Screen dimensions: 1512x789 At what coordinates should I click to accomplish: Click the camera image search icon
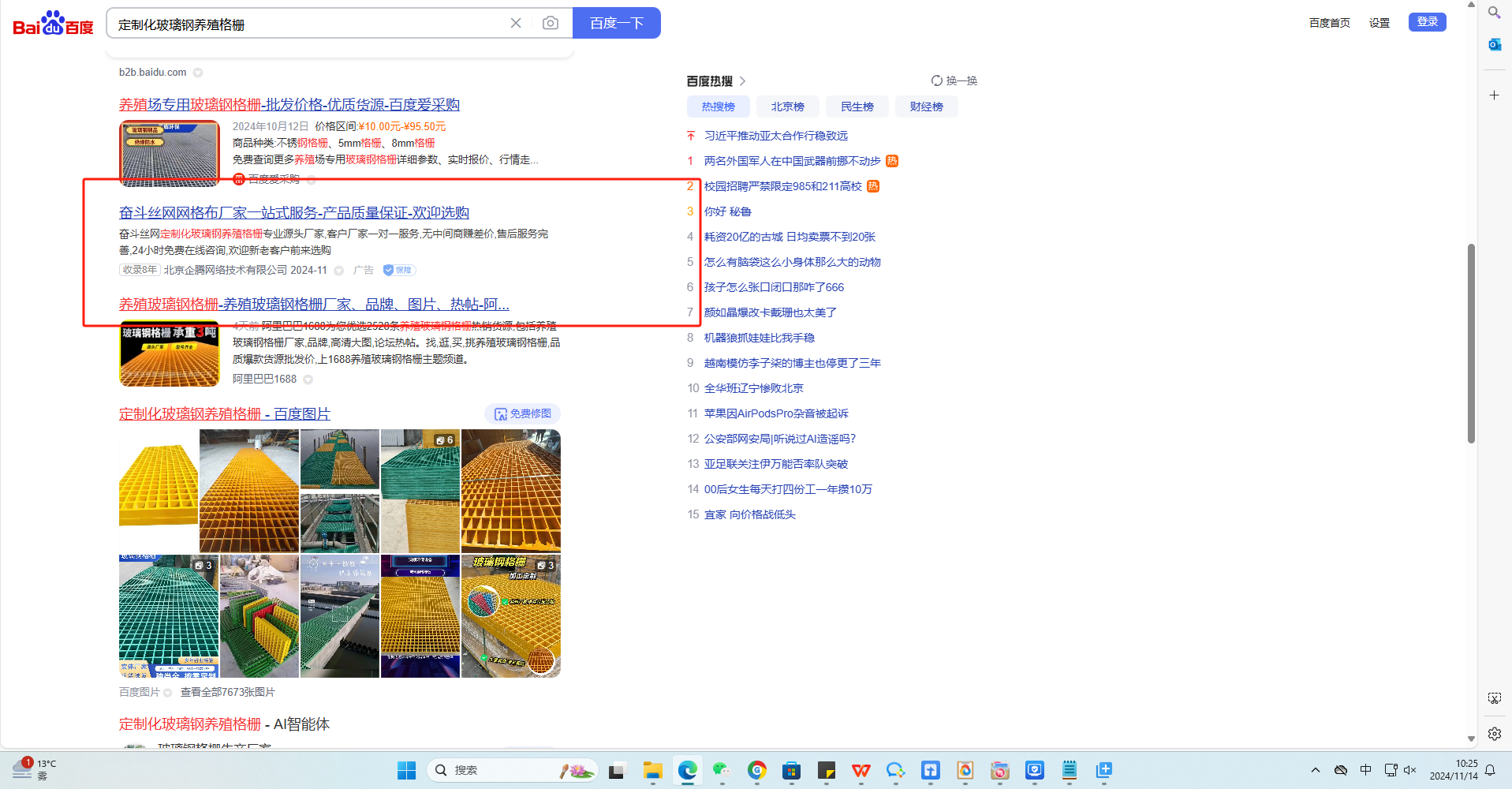click(x=550, y=23)
